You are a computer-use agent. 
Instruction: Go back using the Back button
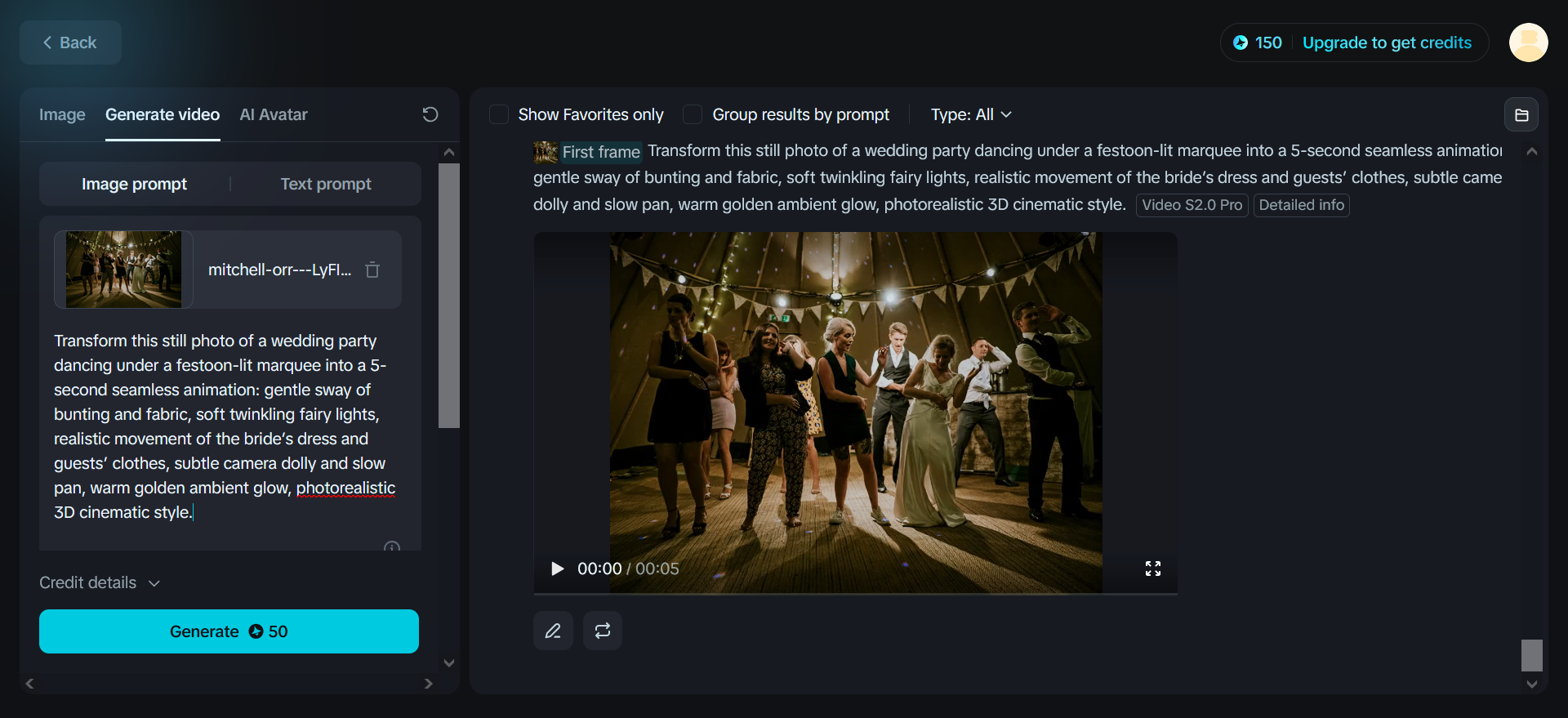70,42
